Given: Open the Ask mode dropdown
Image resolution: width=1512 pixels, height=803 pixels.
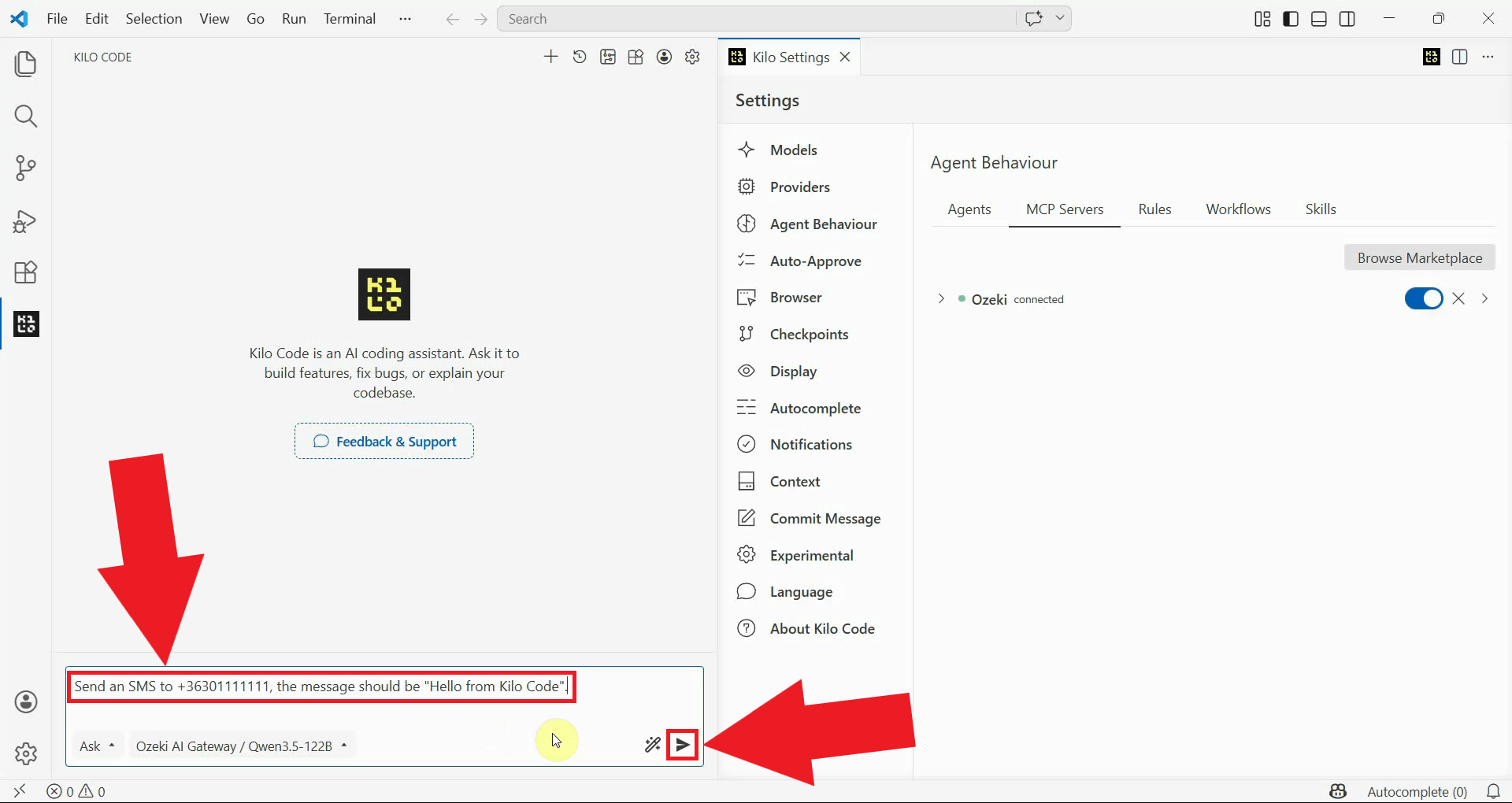Looking at the screenshot, I should [98, 746].
